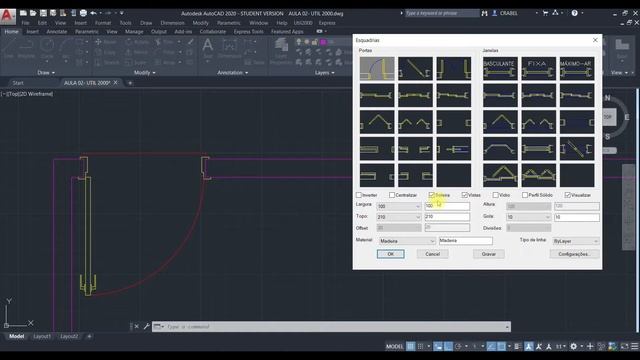Click the command line X close icon
The width and height of the screenshot is (640, 360).
(137, 327)
